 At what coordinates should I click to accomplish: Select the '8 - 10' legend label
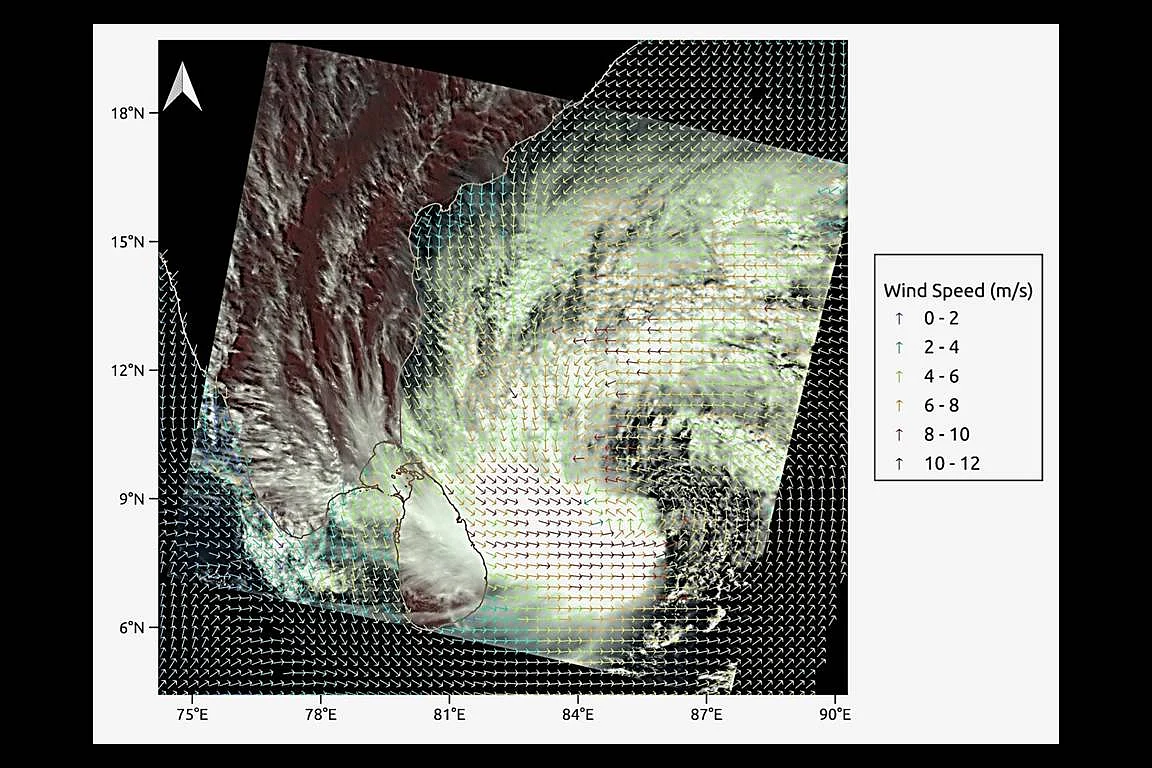click(947, 434)
